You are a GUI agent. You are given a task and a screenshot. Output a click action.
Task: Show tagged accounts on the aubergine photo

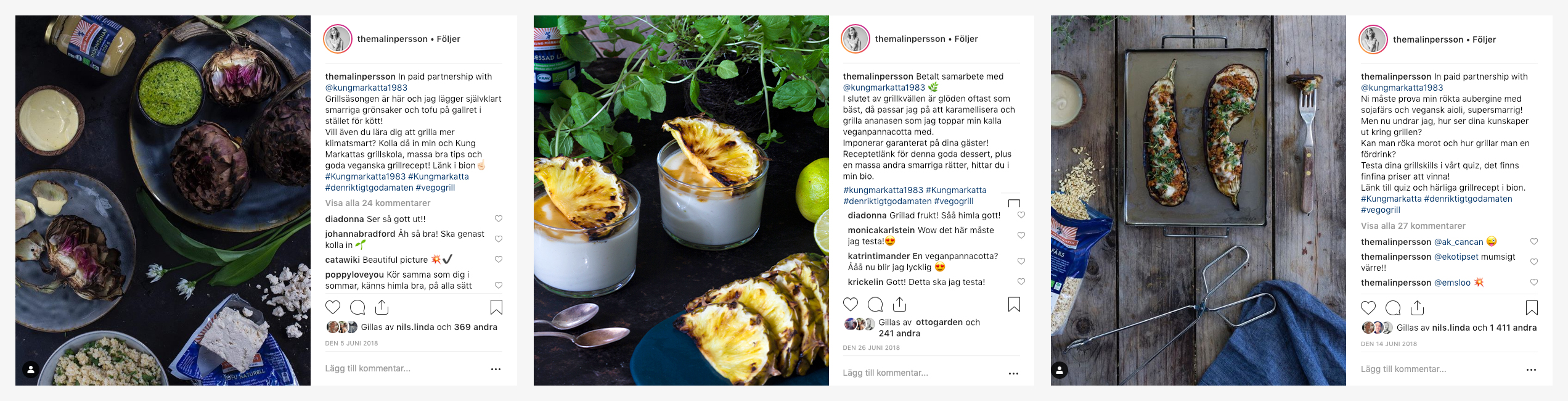(x=1059, y=370)
